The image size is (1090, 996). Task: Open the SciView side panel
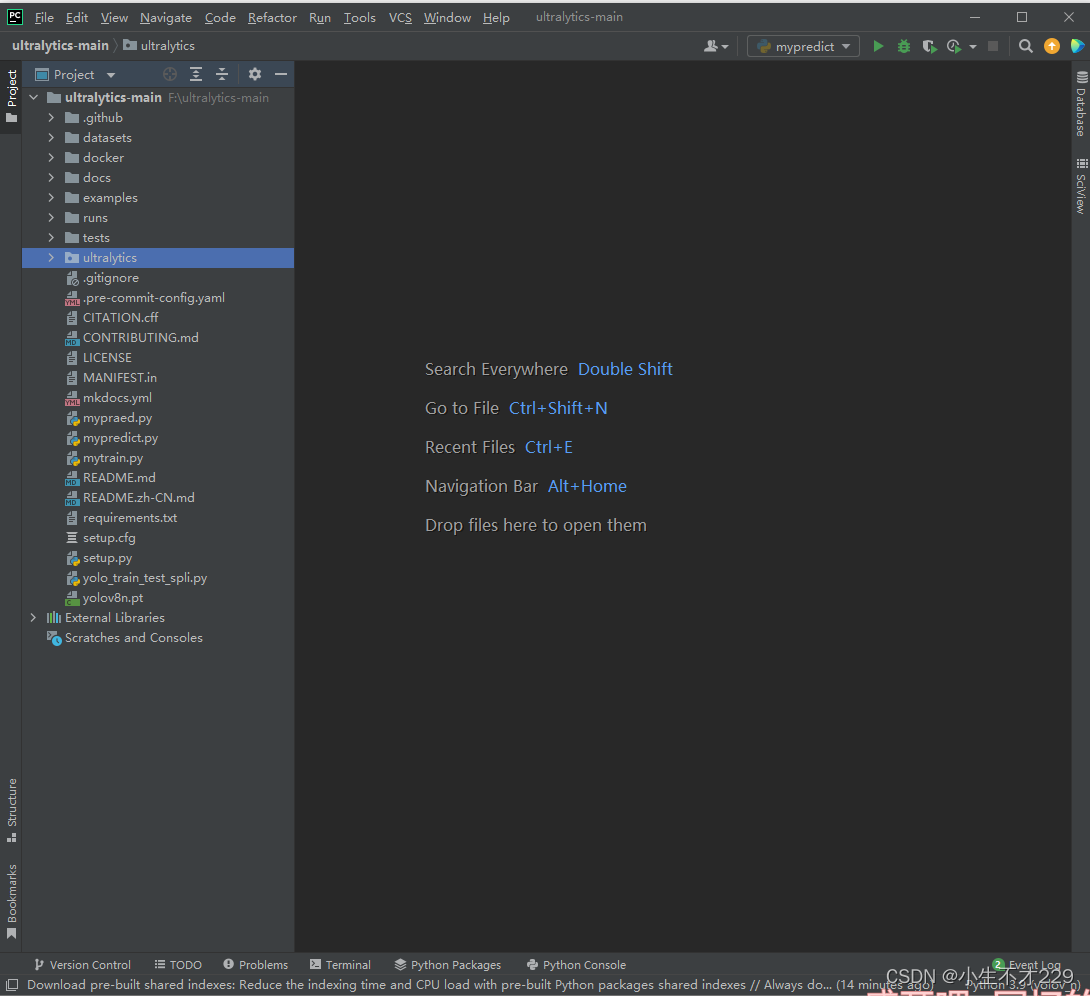1081,186
